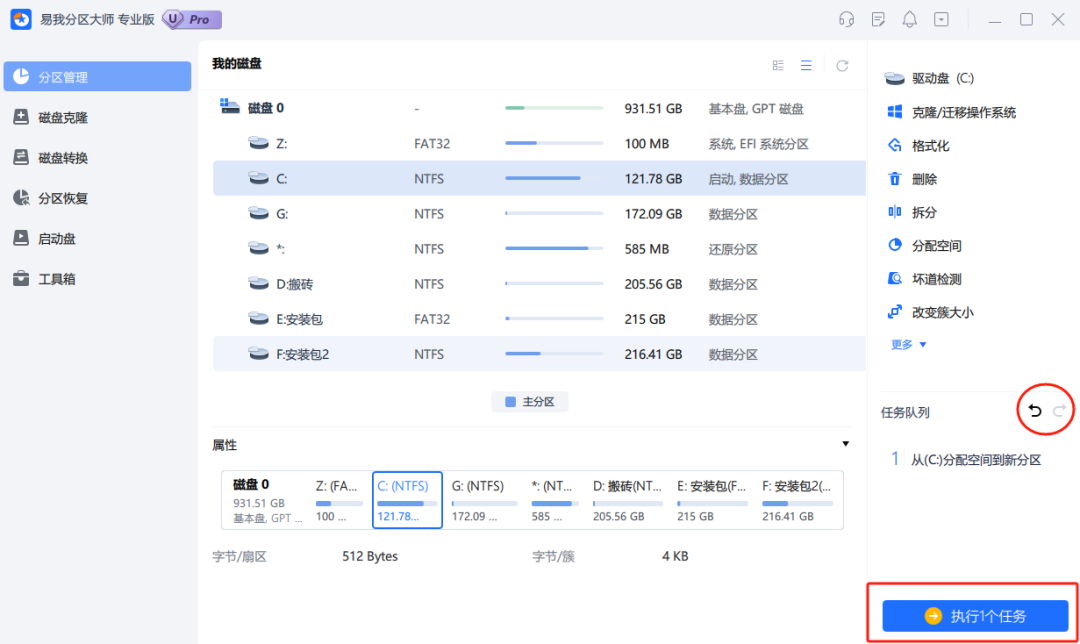Click the undo arrow in task queue
The width and height of the screenshot is (1080, 644).
click(1035, 411)
